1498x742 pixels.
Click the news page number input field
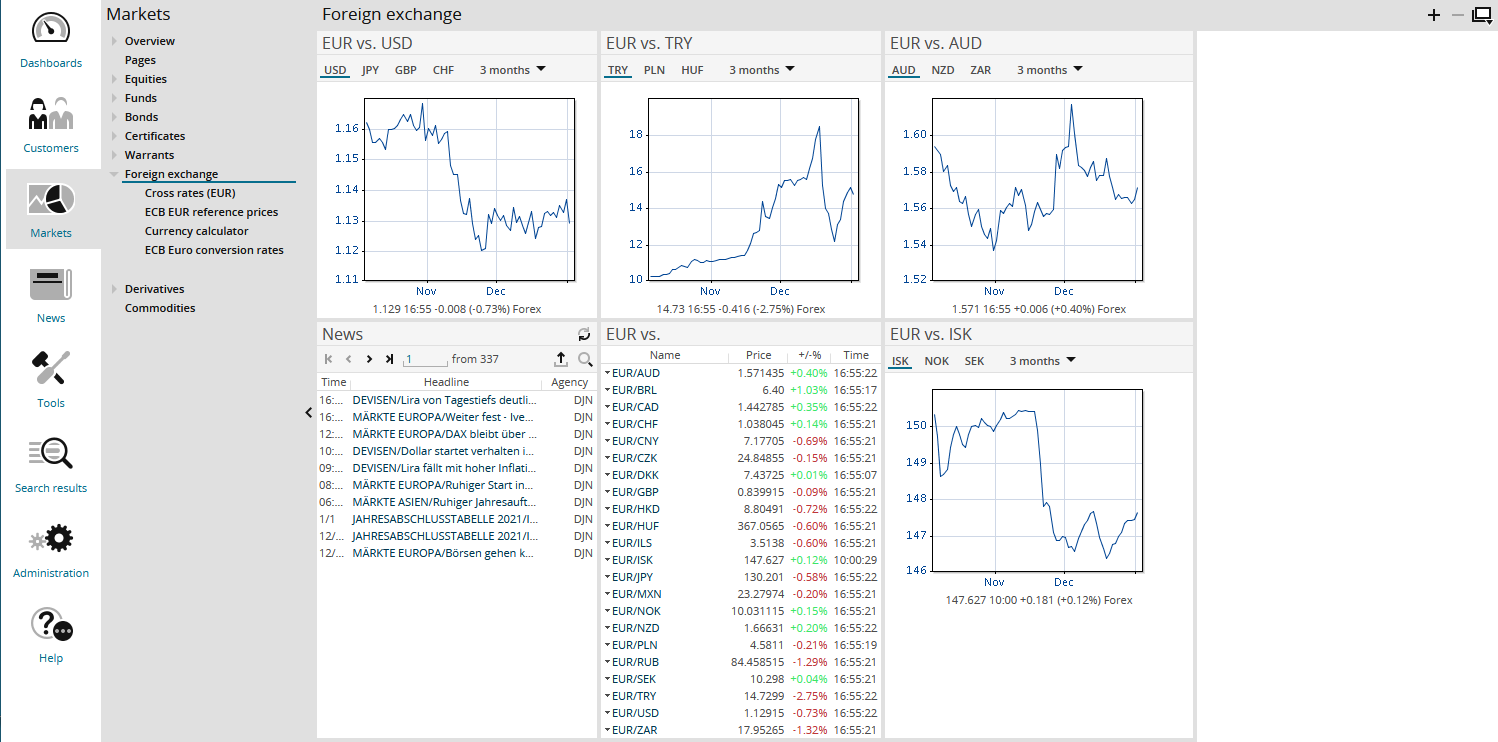(x=425, y=359)
